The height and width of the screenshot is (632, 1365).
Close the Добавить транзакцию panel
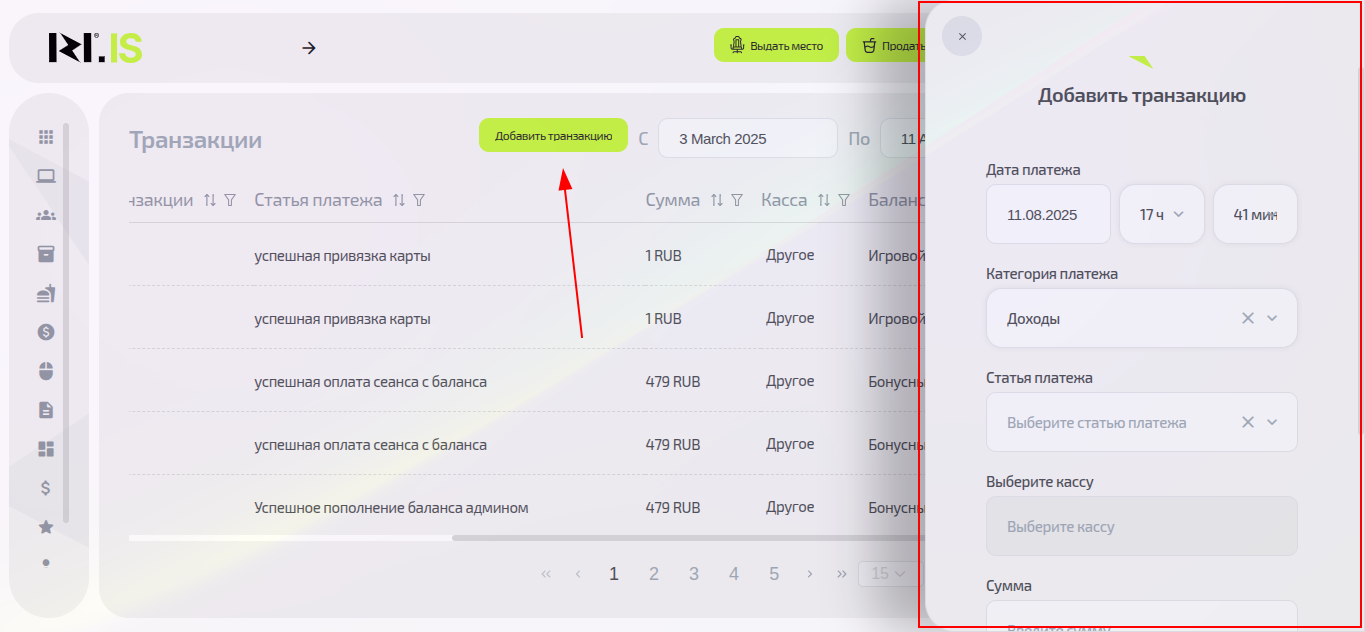(962, 36)
